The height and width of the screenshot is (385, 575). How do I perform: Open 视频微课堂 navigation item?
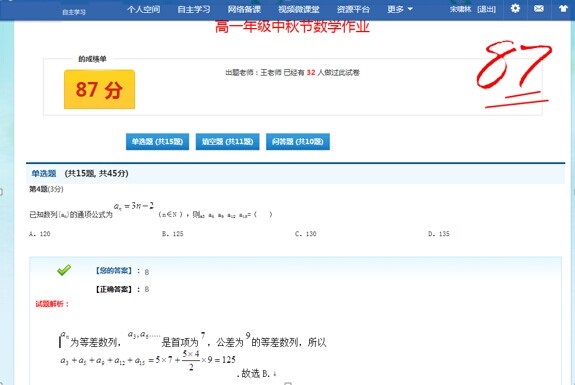(x=299, y=9)
